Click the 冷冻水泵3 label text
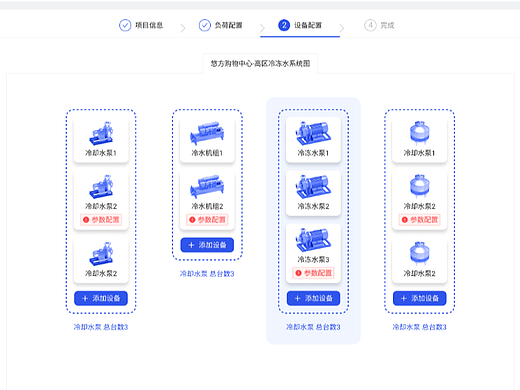The width and height of the screenshot is (520, 390). click(313, 260)
